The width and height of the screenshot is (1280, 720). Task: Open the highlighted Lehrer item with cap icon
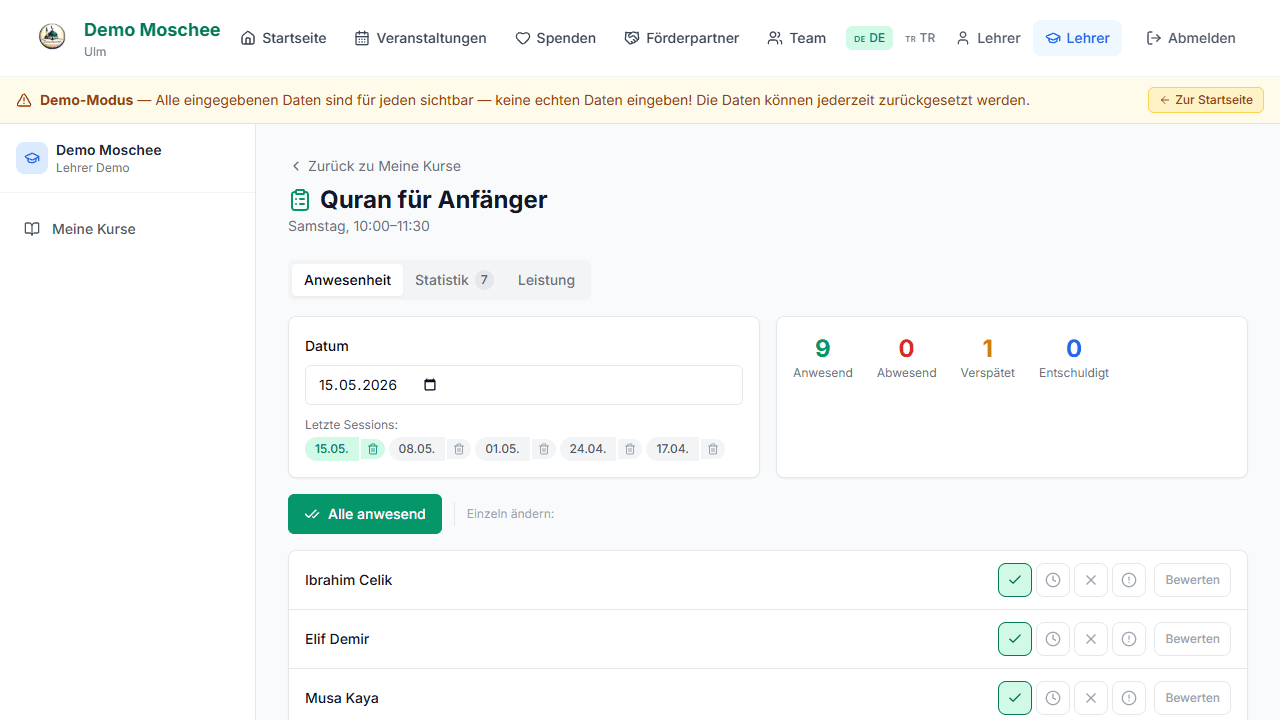tap(1078, 38)
